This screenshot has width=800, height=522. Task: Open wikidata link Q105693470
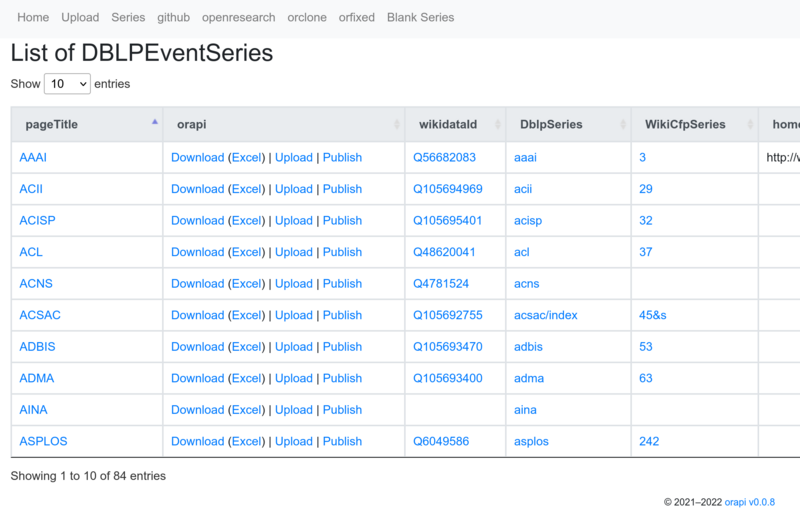tap(448, 347)
